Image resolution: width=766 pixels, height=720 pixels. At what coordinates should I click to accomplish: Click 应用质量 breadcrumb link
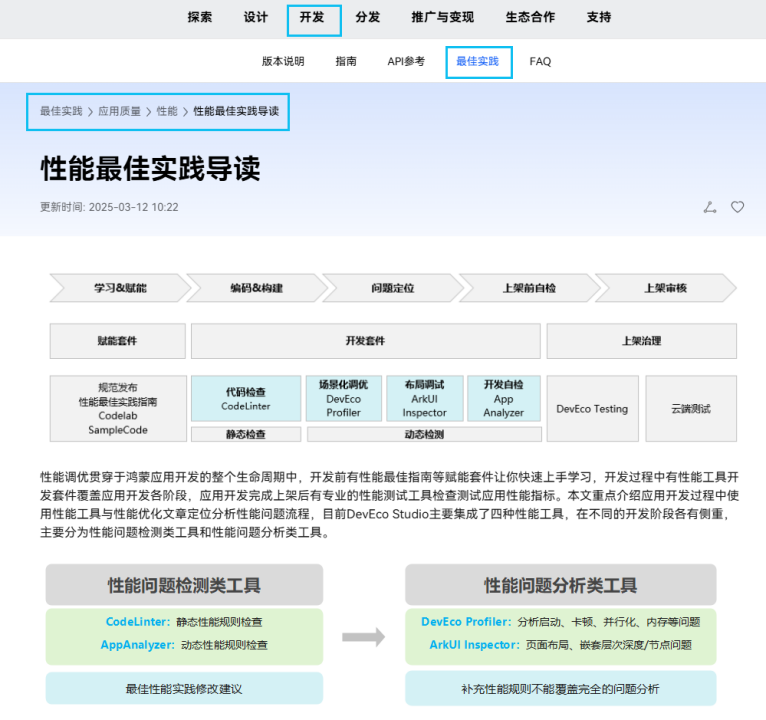[119, 111]
